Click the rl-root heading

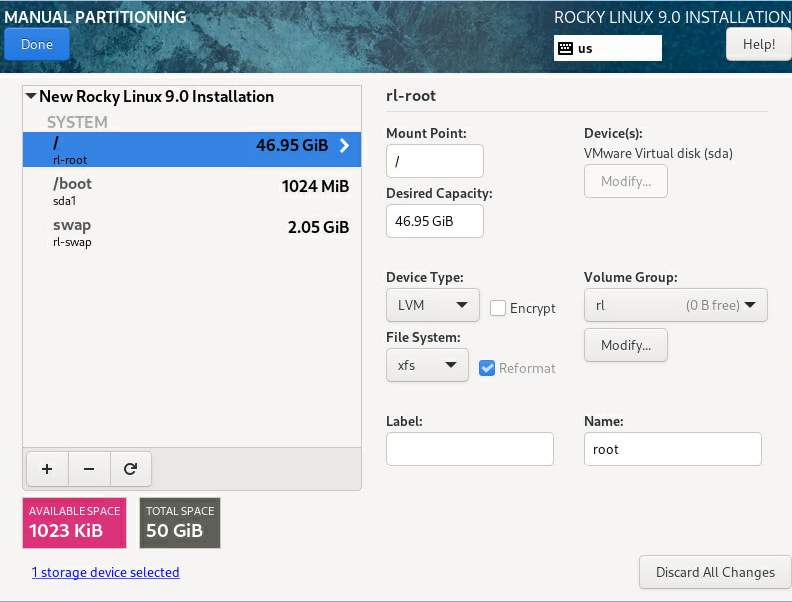(411, 95)
